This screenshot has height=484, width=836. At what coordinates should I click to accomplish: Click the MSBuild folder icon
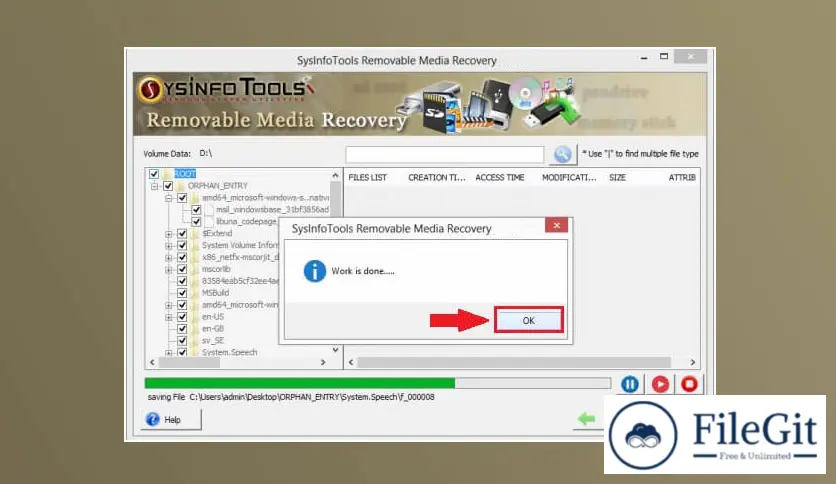tap(195, 293)
